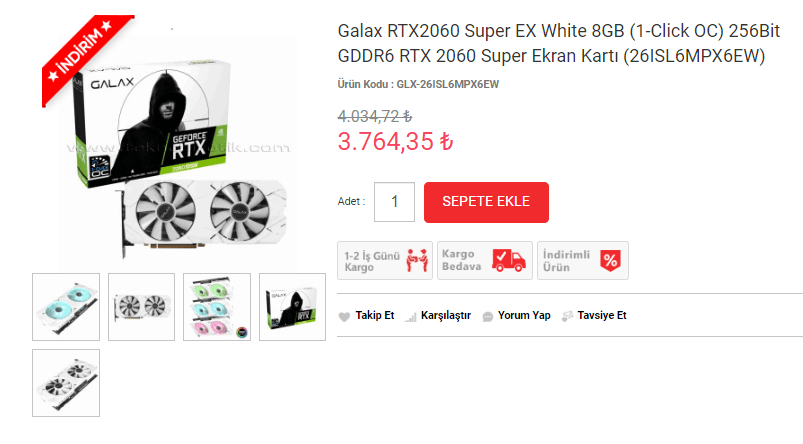Focus the Adet quantity input field
The image size is (803, 444).
394,202
